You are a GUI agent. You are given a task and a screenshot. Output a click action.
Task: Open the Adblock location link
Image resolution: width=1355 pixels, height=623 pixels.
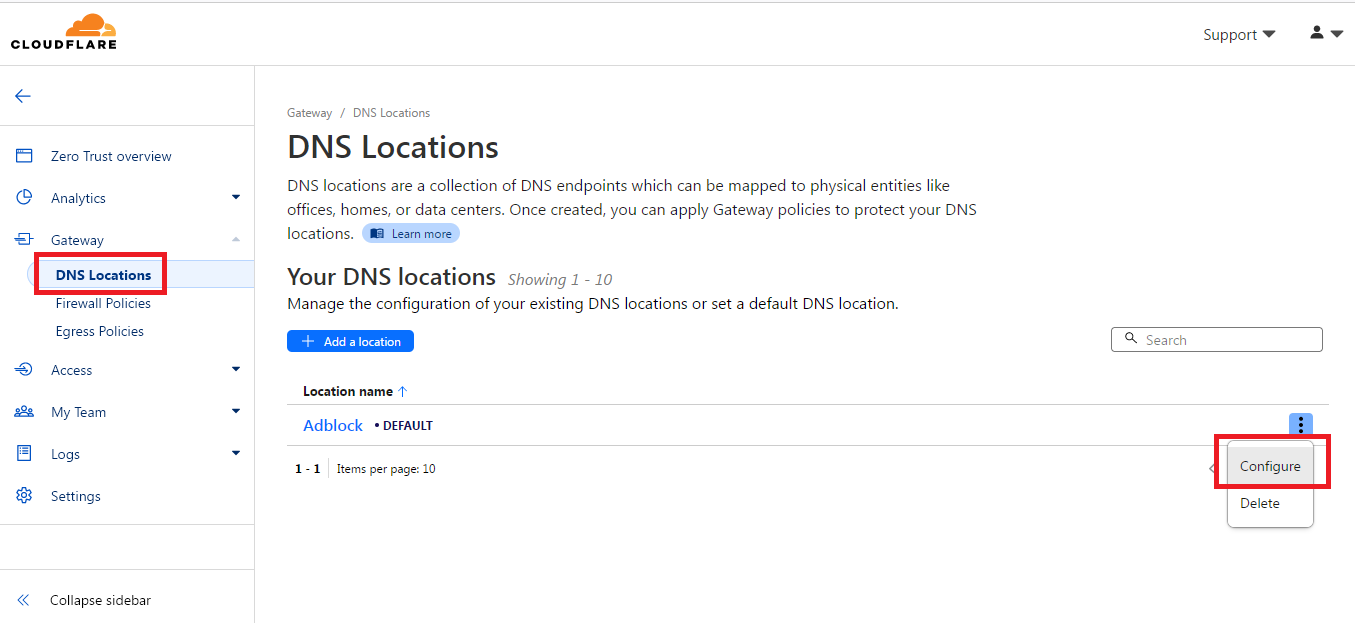333,425
